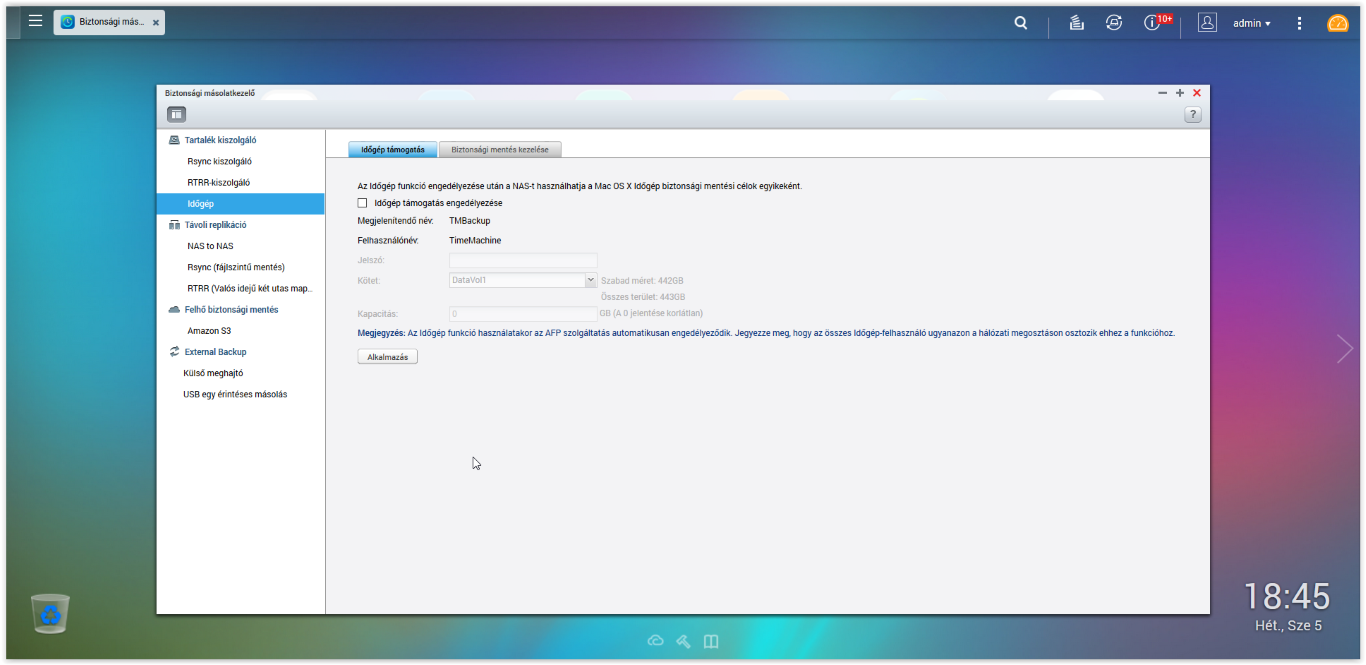Open the DataVol1 volume dropdown
This screenshot has width=1366, height=665.
coord(590,281)
